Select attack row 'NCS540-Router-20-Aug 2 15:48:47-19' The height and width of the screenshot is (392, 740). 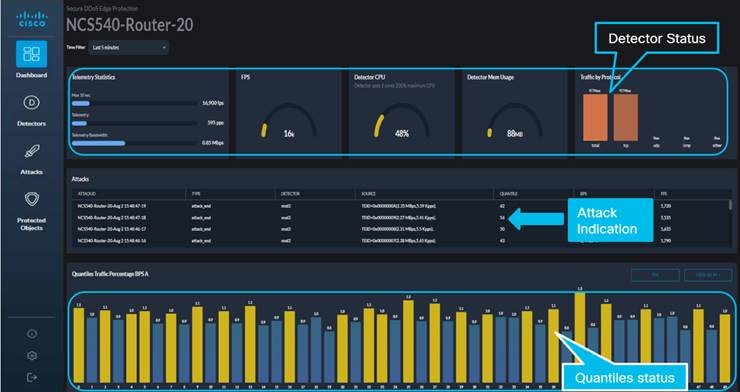pos(400,206)
